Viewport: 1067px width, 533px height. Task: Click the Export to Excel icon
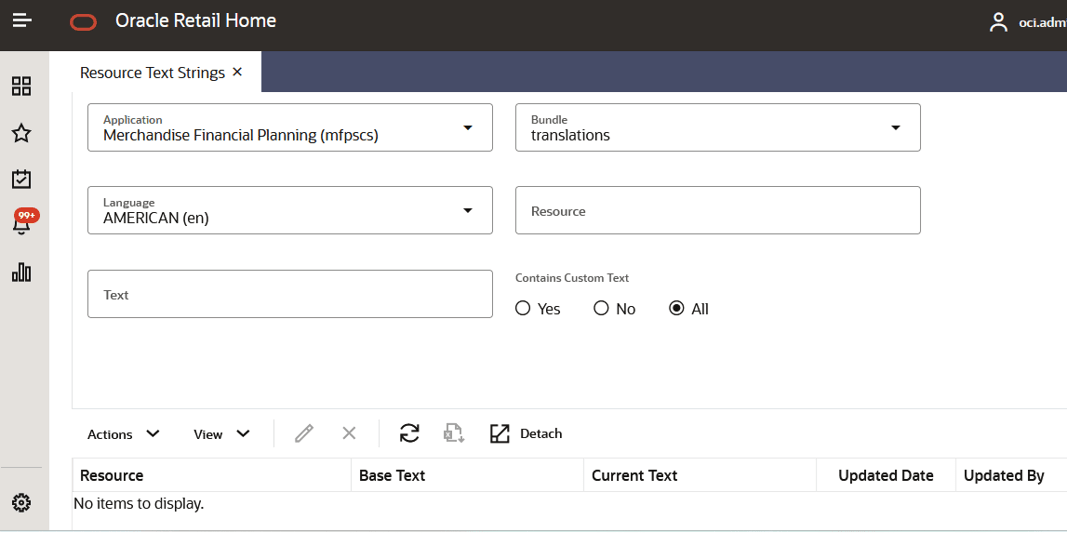[454, 434]
